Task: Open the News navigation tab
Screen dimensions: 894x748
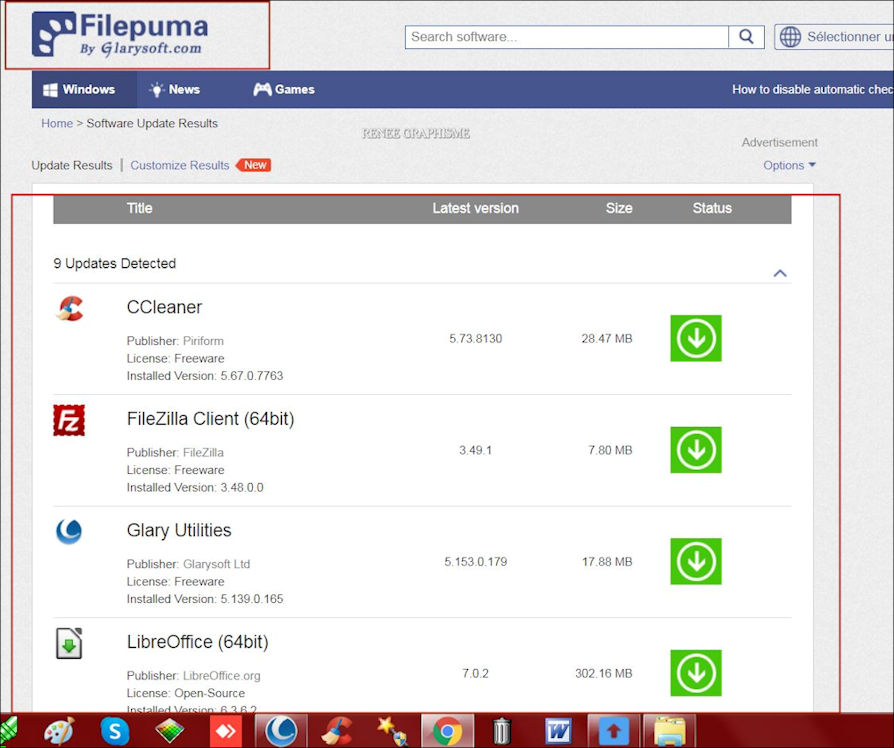Action: [x=174, y=90]
